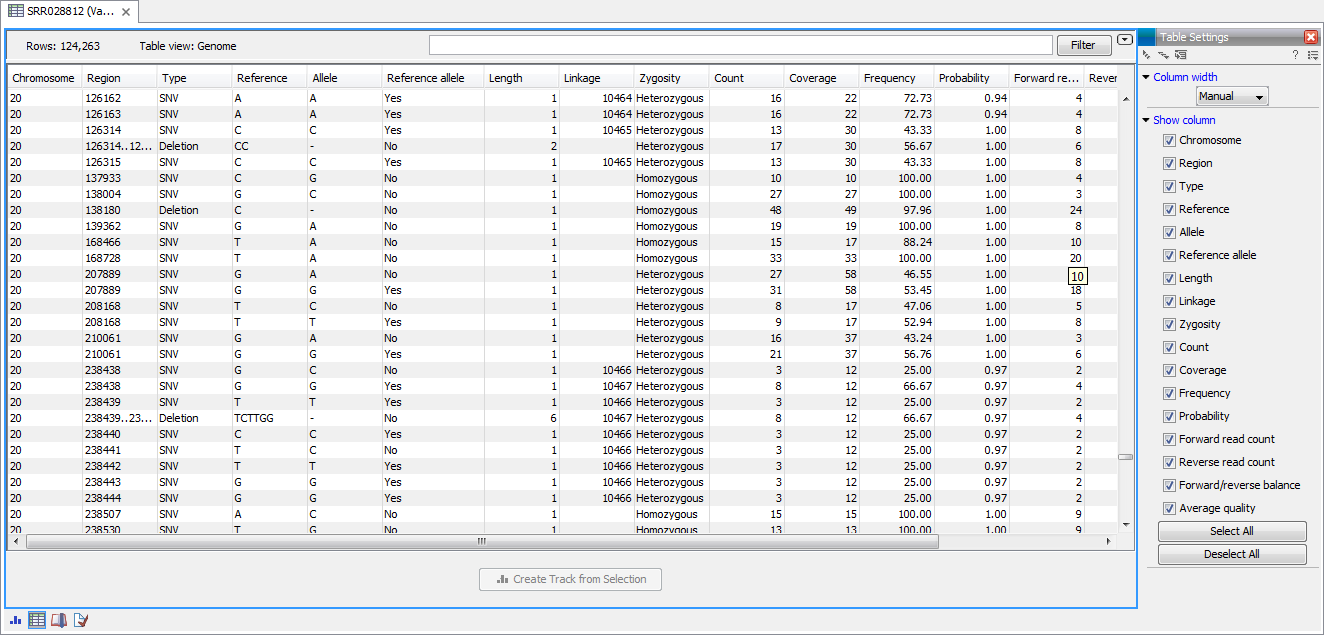Expand the filter options arrow next to Filter
The image size is (1324, 635).
tap(1125, 40)
